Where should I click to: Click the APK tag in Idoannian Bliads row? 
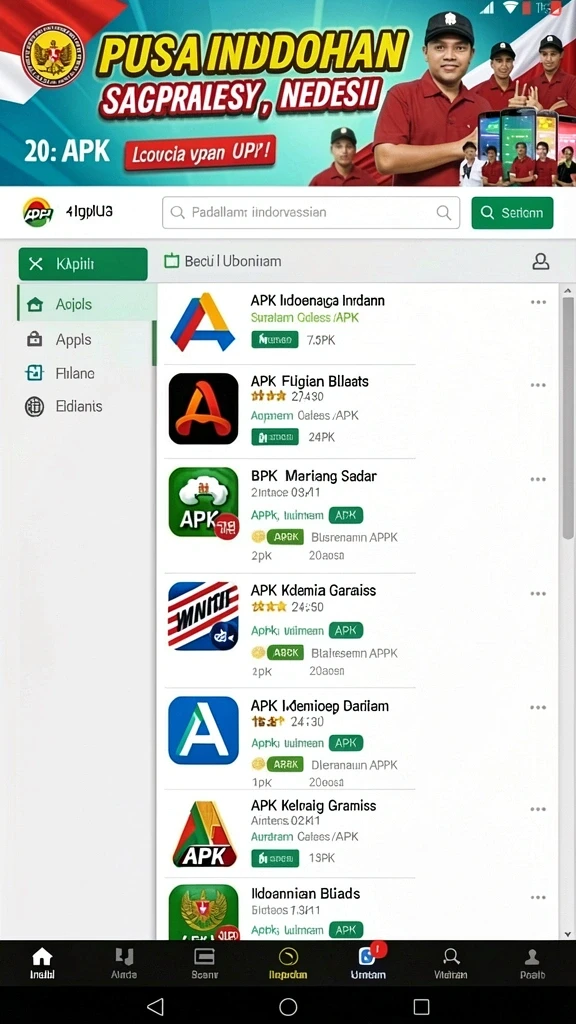pos(345,930)
